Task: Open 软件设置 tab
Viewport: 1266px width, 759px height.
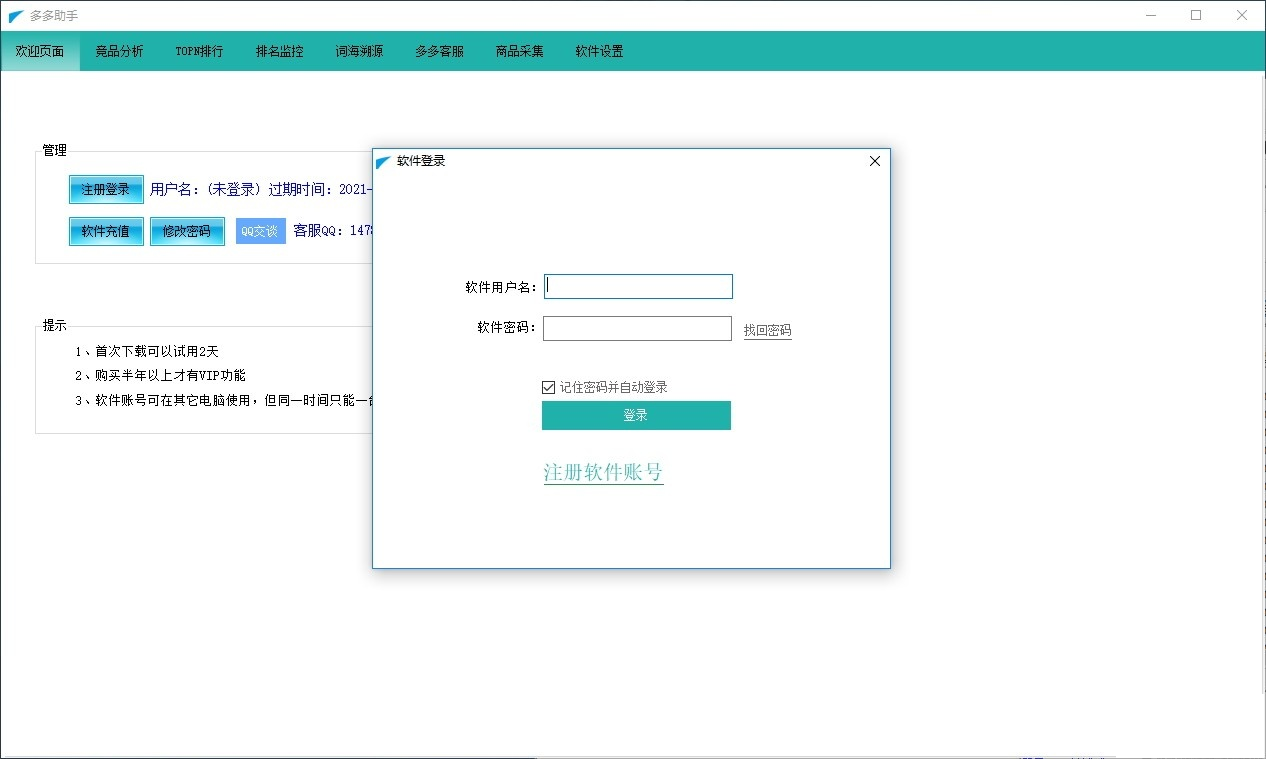Action: (x=599, y=51)
